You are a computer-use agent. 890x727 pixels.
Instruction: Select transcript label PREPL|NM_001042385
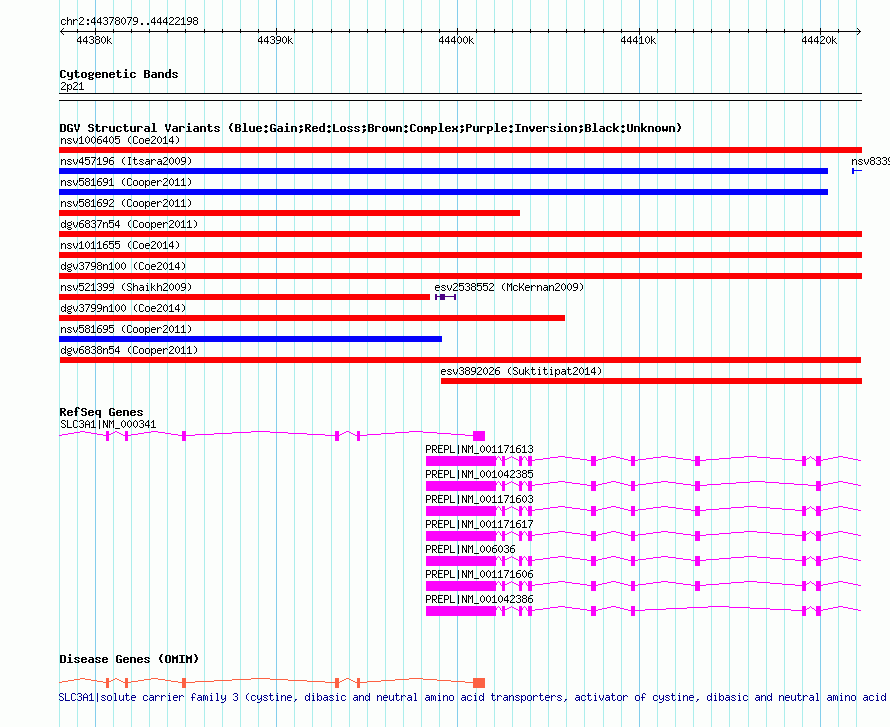coord(480,474)
